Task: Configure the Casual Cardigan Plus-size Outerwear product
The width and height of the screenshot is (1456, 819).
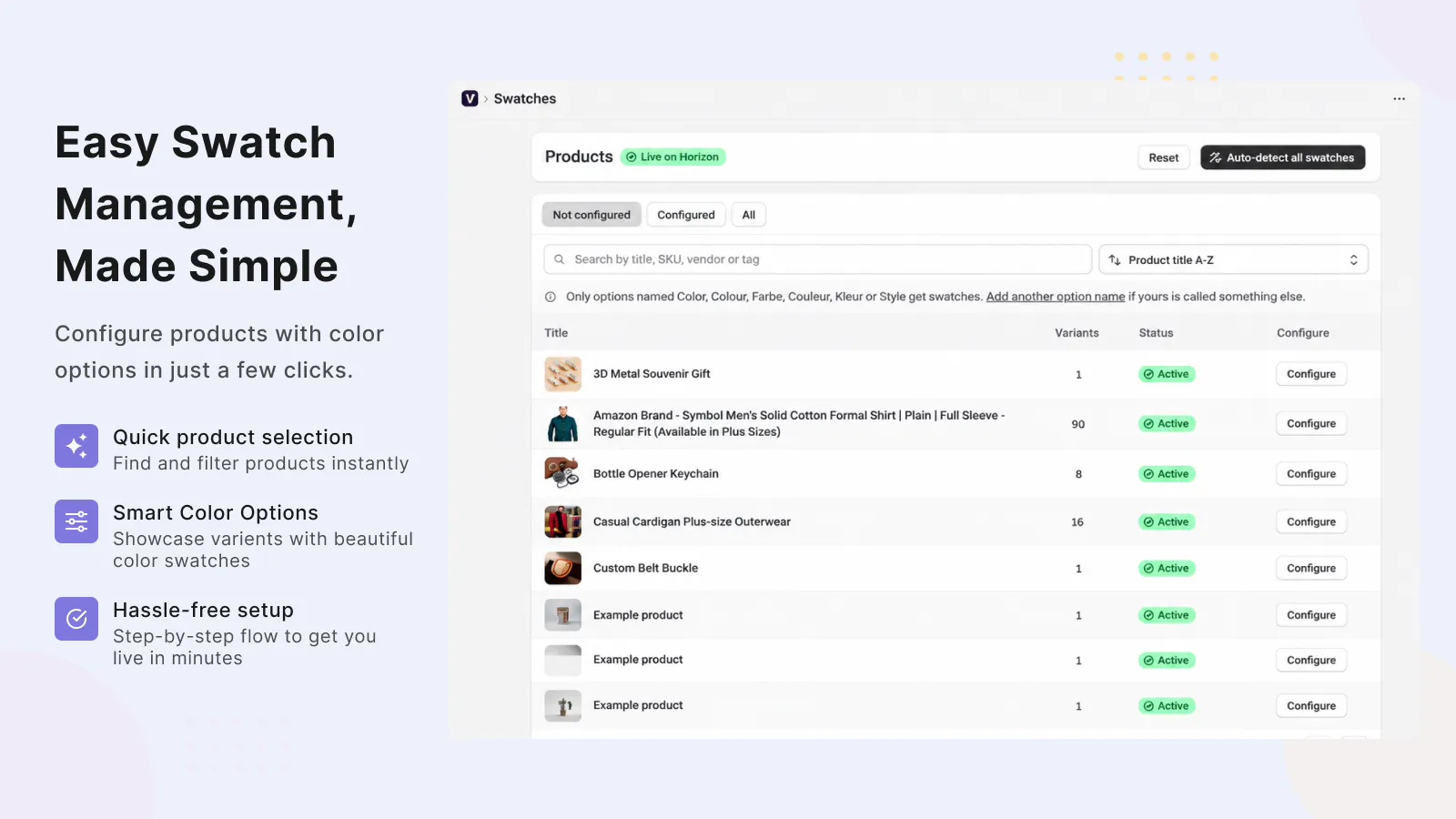Action: 1311,521
